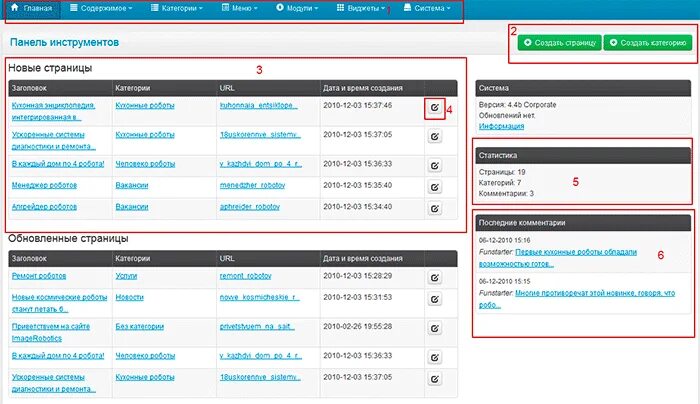This screenshot has width=700, height=404.
Task: Open 'В каждый дом по 4 робота!' in Обновленные страницы
Action: pyautogui.click(x=58, y=356)
